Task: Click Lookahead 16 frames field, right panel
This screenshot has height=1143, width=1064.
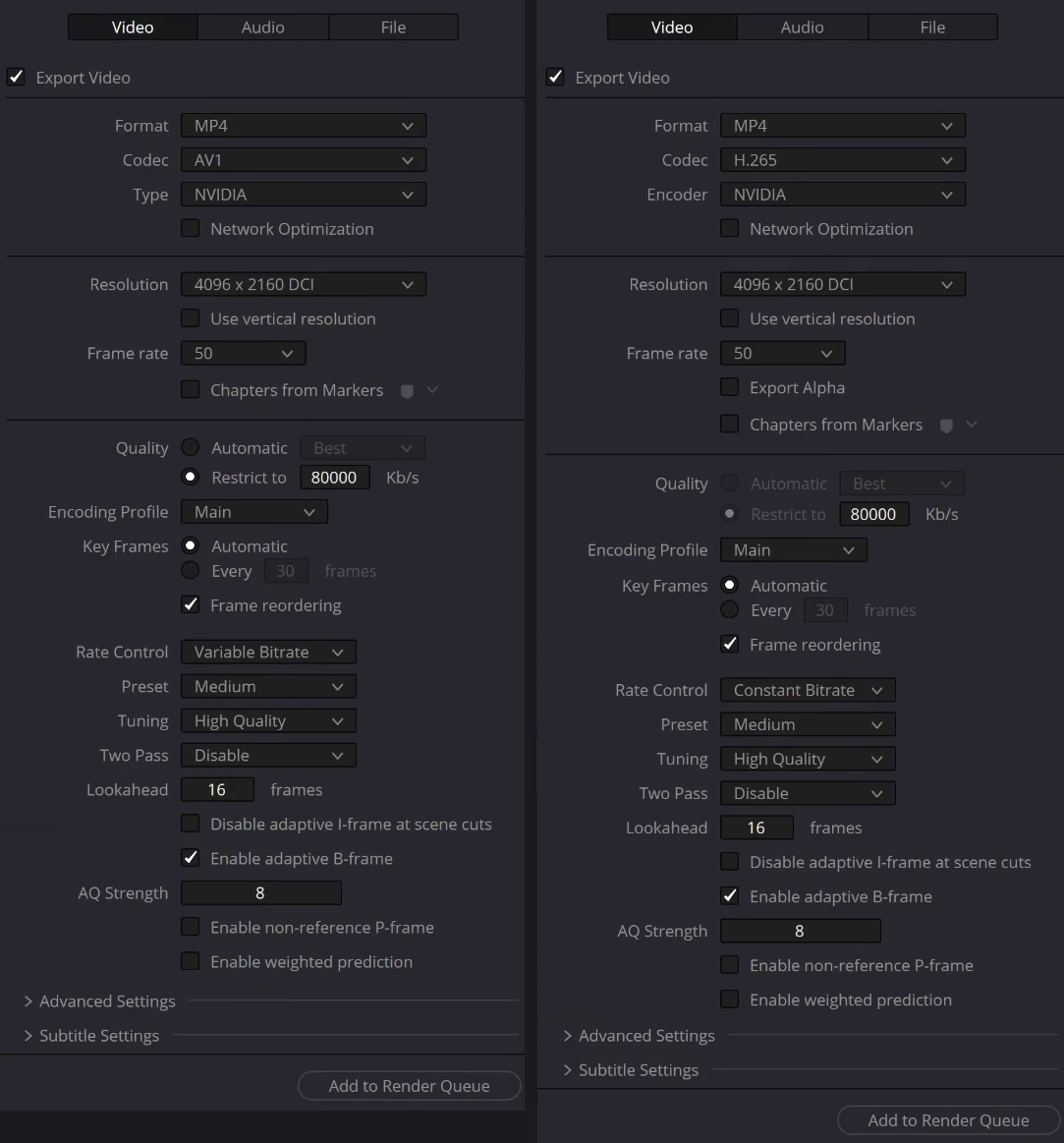Action: (756, 828)
